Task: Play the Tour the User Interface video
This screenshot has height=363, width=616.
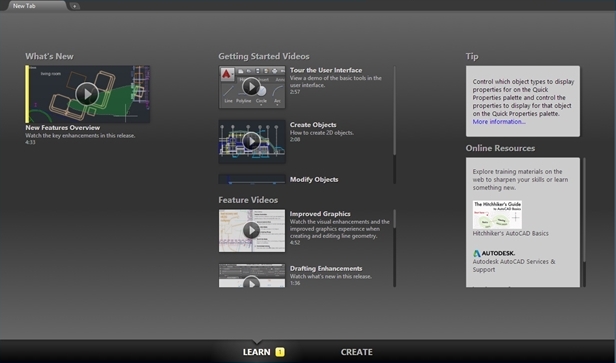Action: 252,87
